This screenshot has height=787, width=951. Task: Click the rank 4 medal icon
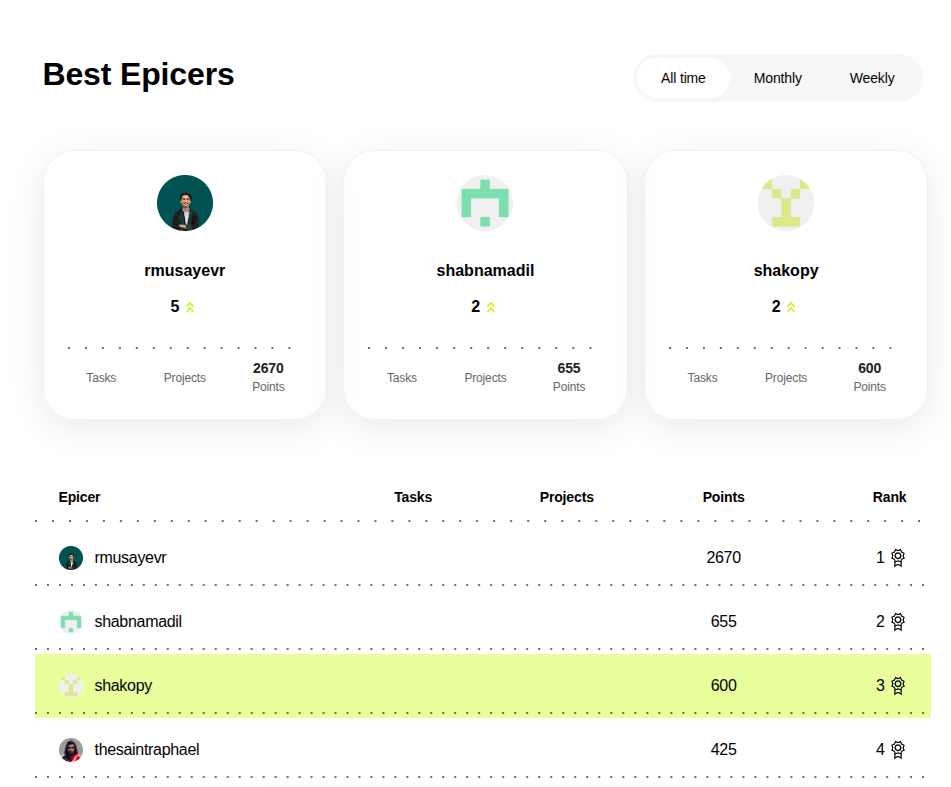point(898,750)
